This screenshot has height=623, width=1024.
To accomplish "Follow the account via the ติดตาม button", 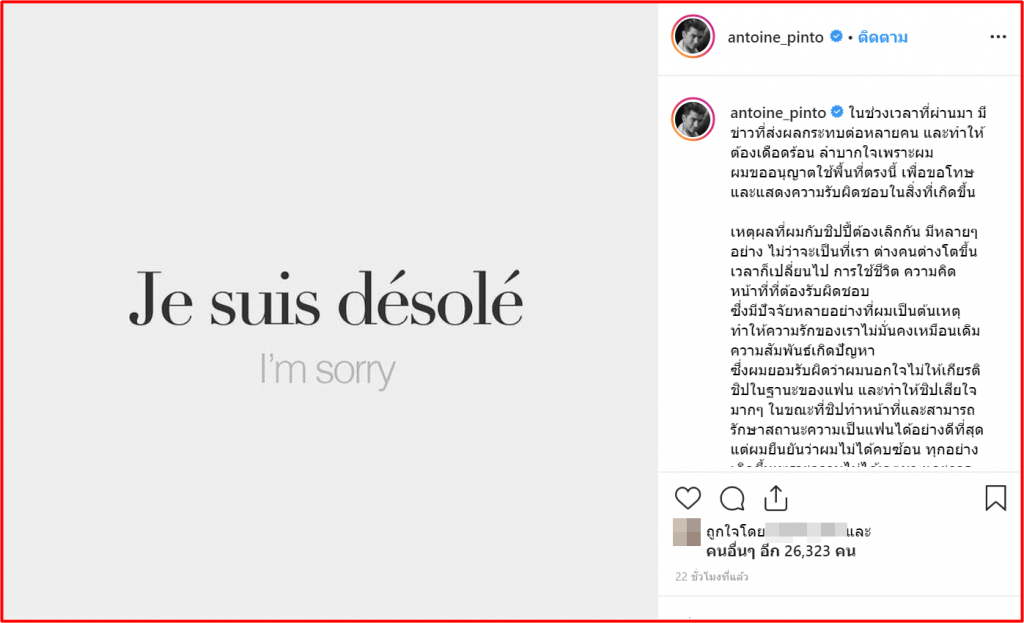I will pos(882,37).
